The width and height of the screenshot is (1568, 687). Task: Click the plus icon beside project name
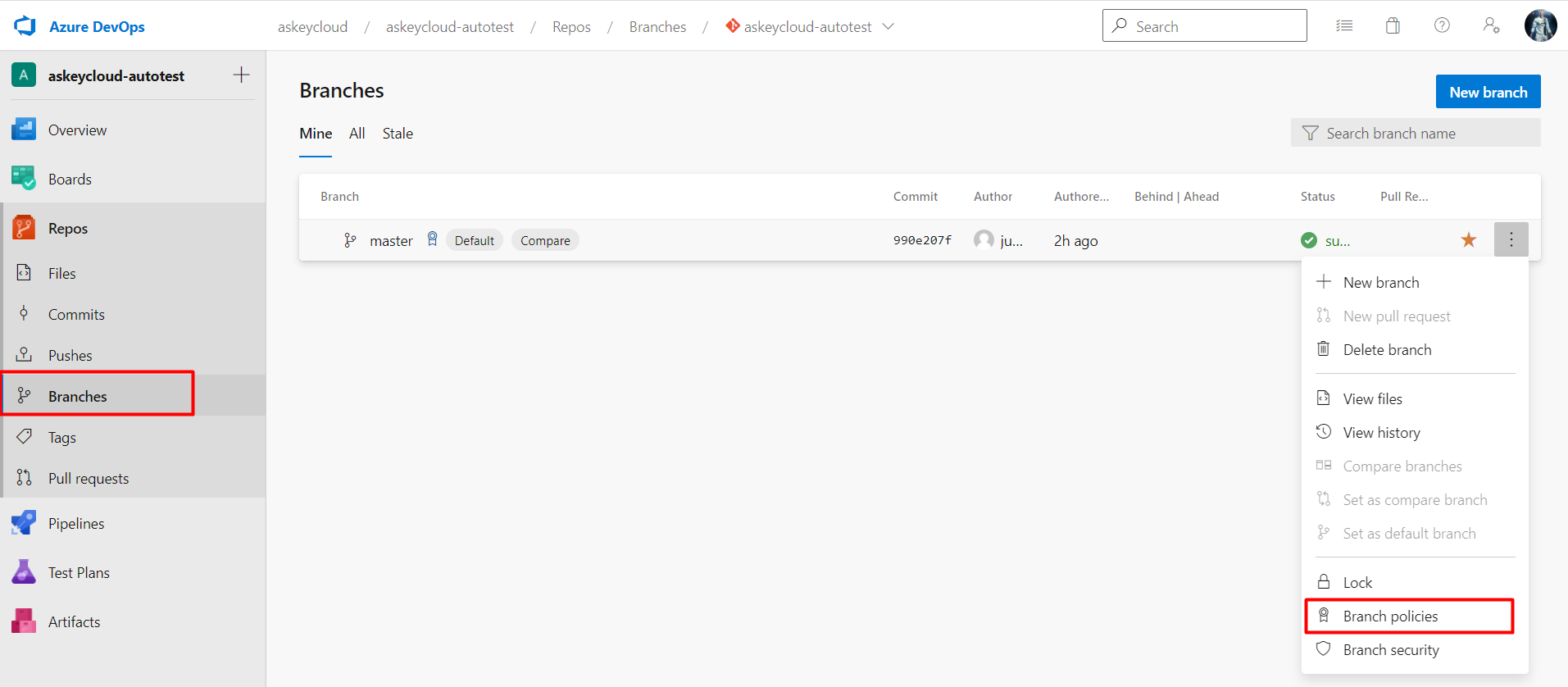[x=241, y=75]
